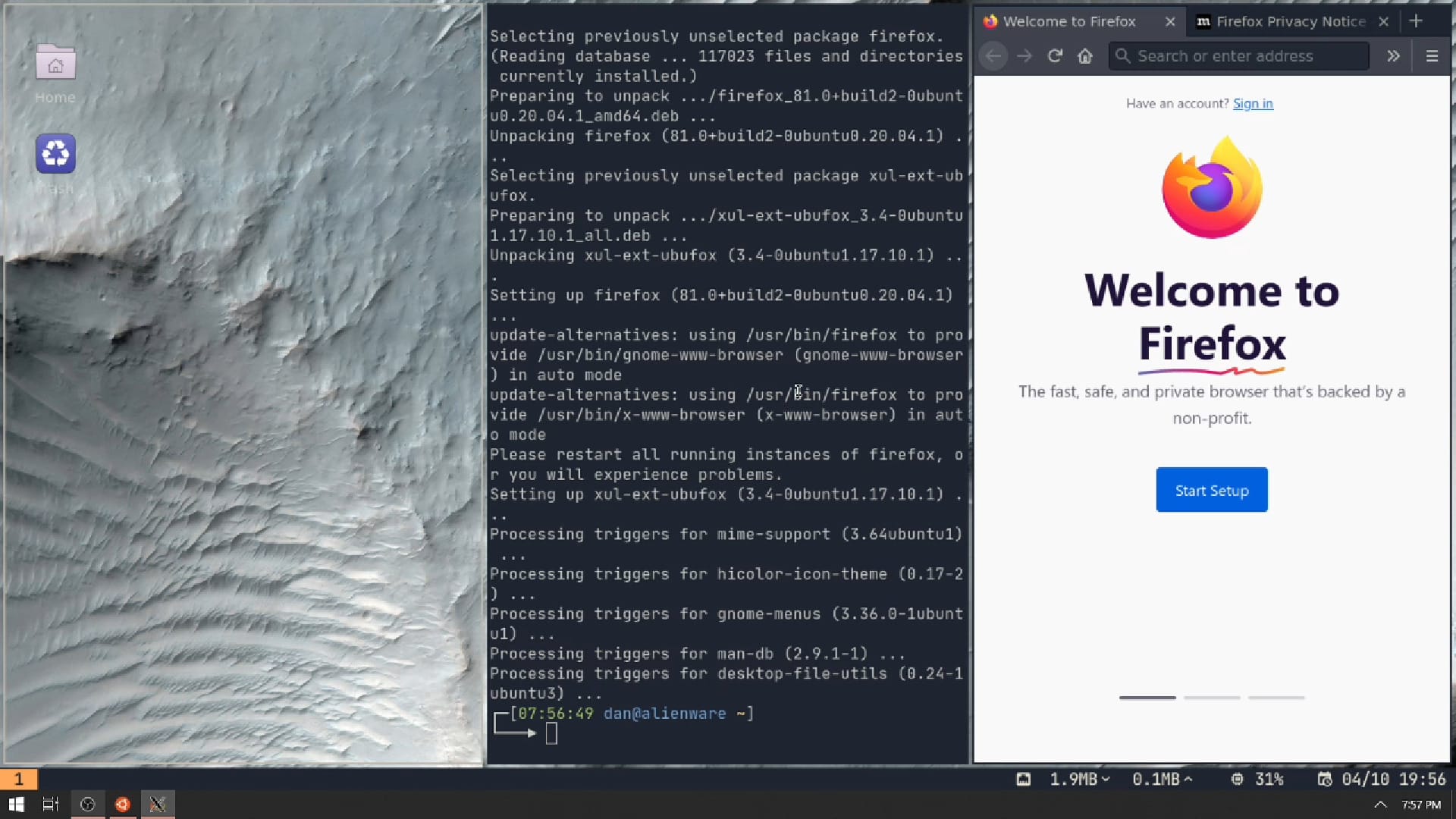Click the home page navigation icon in Firefox

1086,56
